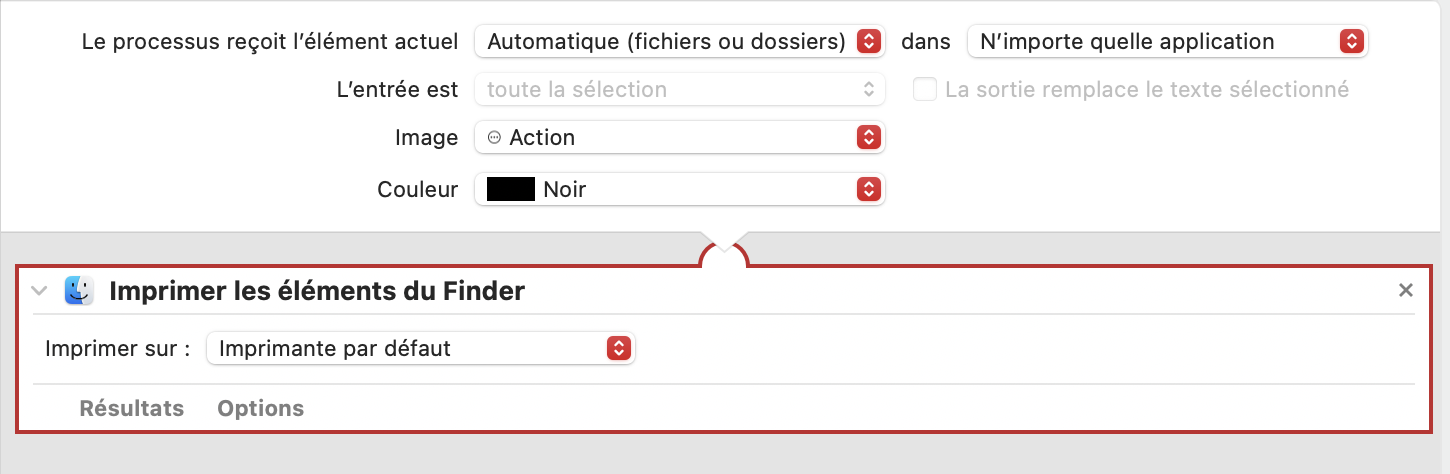Click the red arrows of Imprimante par défaut

tap(619, 348)
